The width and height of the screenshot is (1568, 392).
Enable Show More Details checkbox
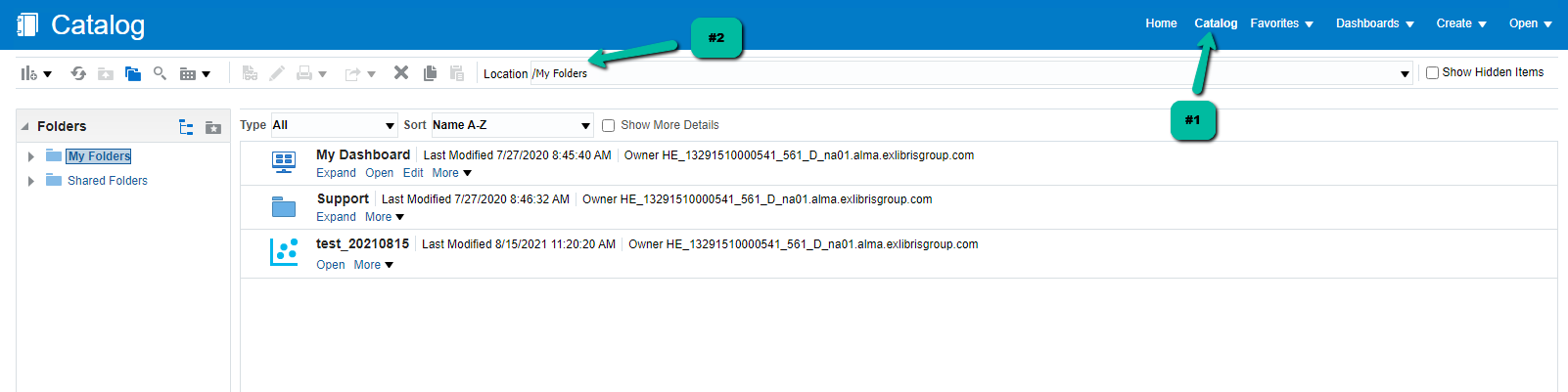(608, 125)
